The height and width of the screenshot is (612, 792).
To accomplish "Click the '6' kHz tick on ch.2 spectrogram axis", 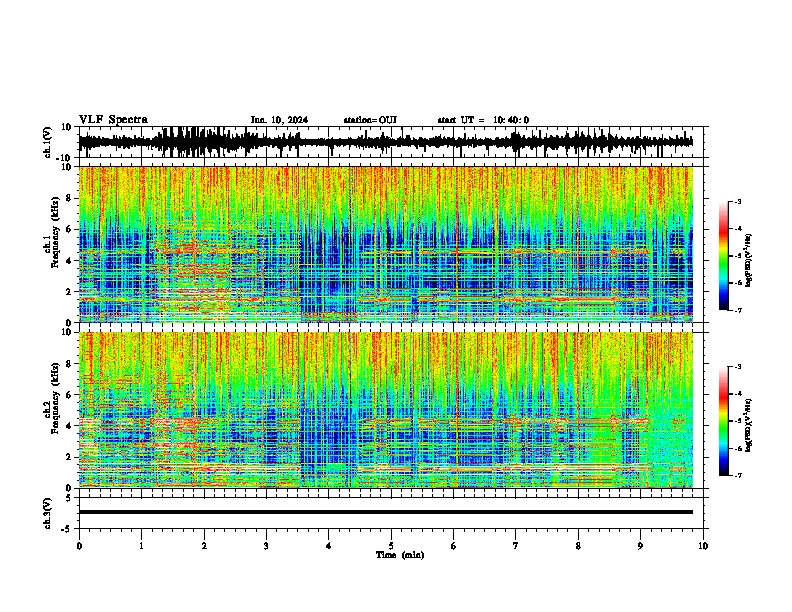I will tap(69, 395).
